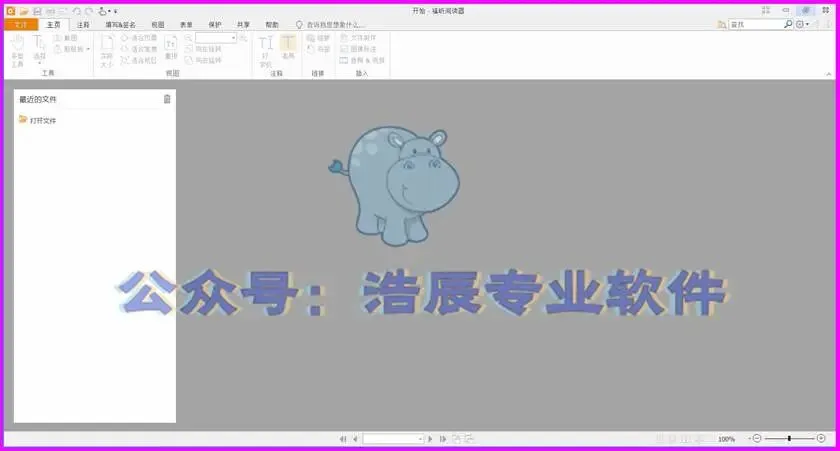Go to the next page in status bar
840x451 pixels.
[x=430, y=439]
